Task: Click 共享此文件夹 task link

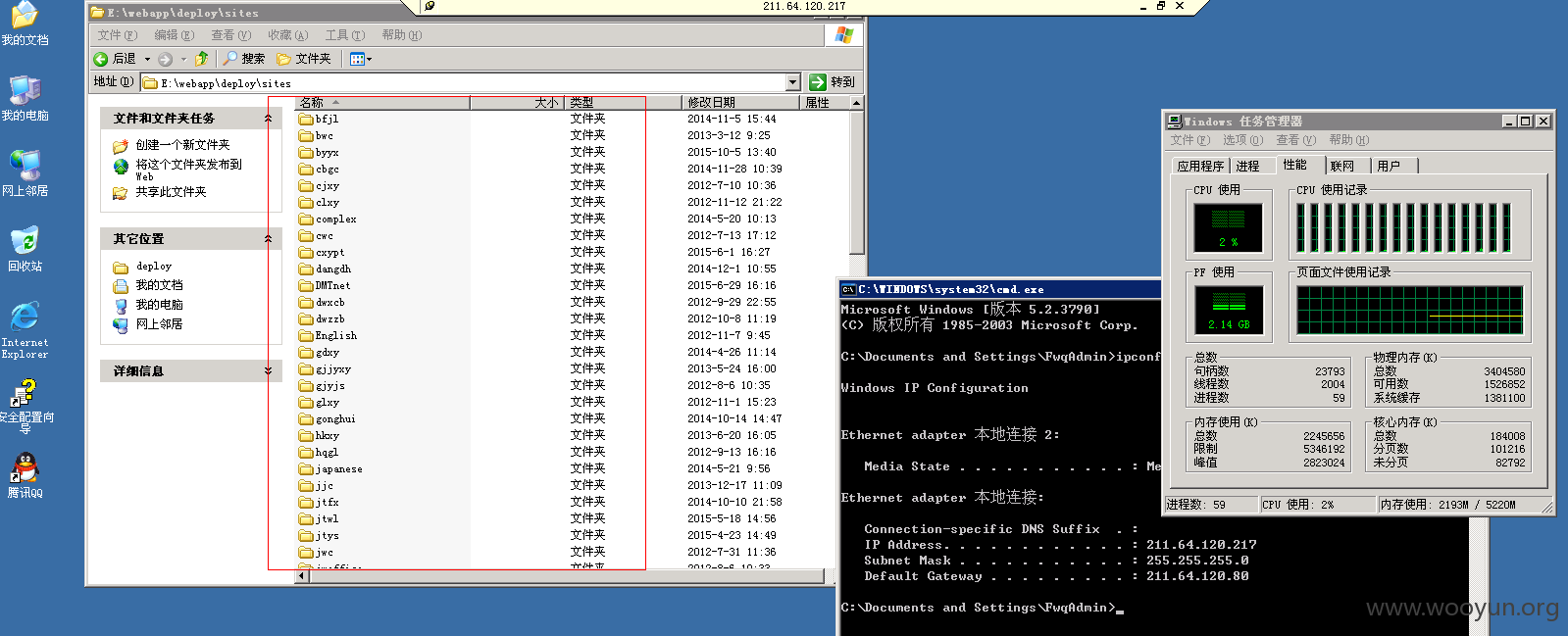Action: (x=171, y=192)
